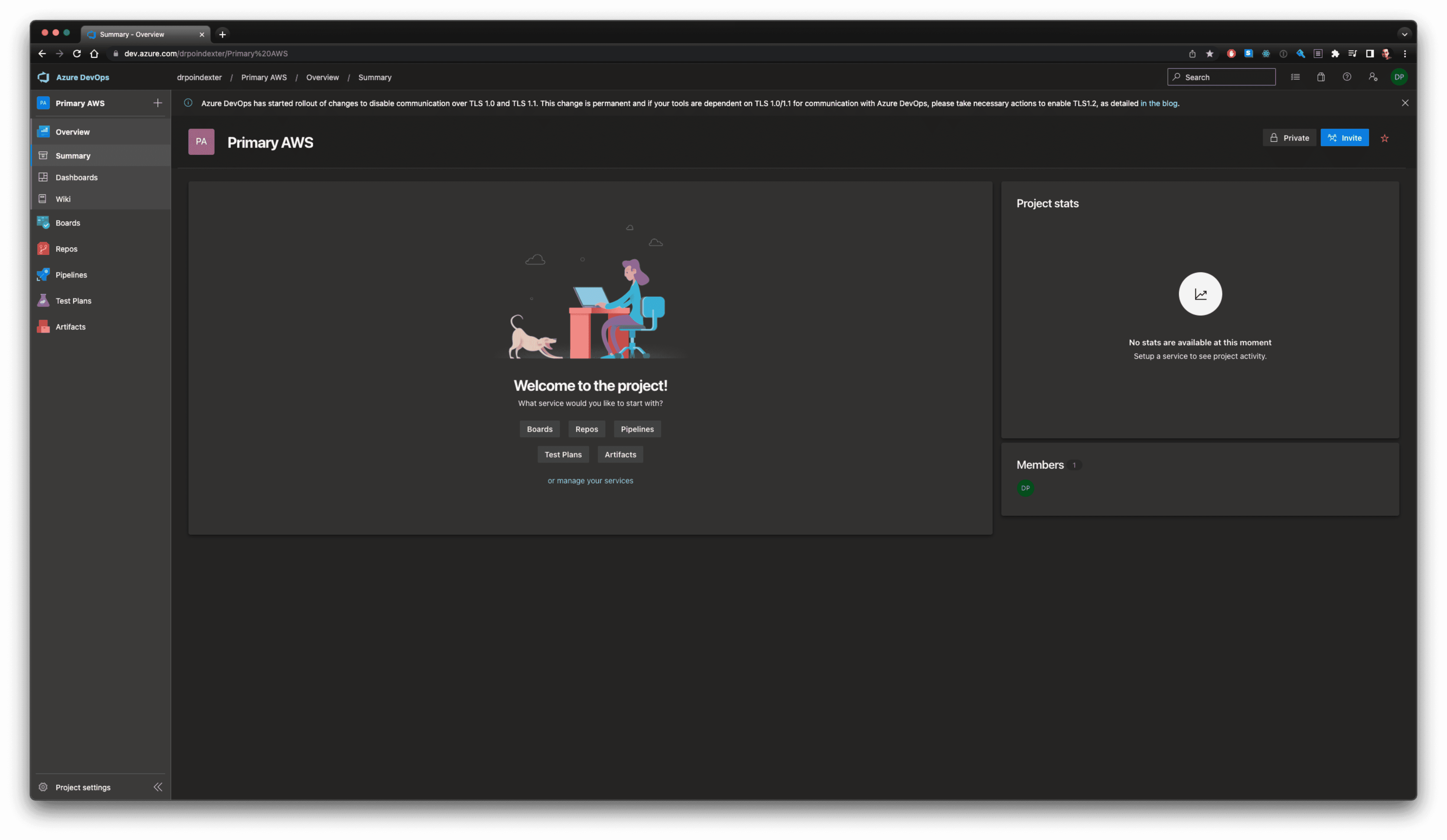Open the User settings icon

click(x=1372, y=77)
